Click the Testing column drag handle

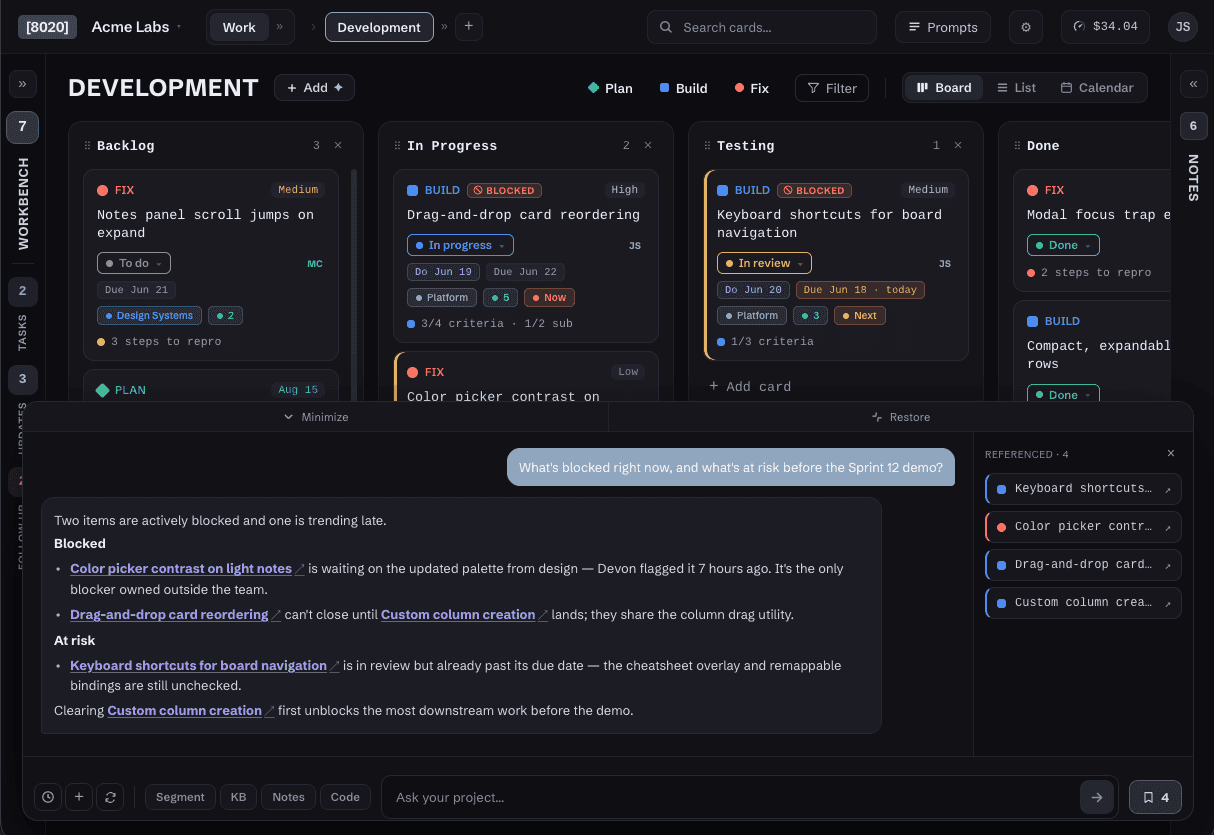708,146
